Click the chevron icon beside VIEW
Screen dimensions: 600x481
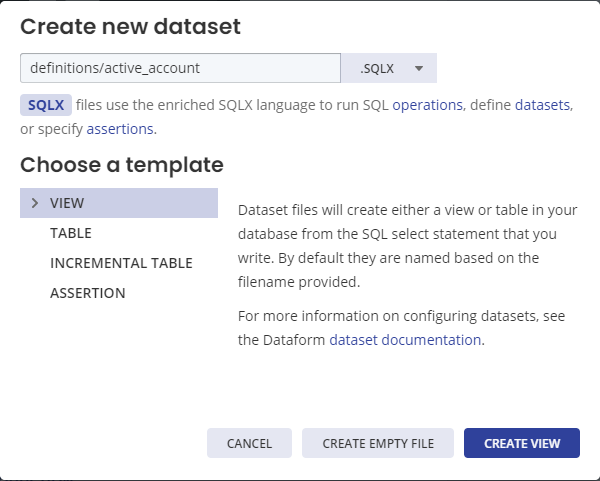[x=35, y=203]
